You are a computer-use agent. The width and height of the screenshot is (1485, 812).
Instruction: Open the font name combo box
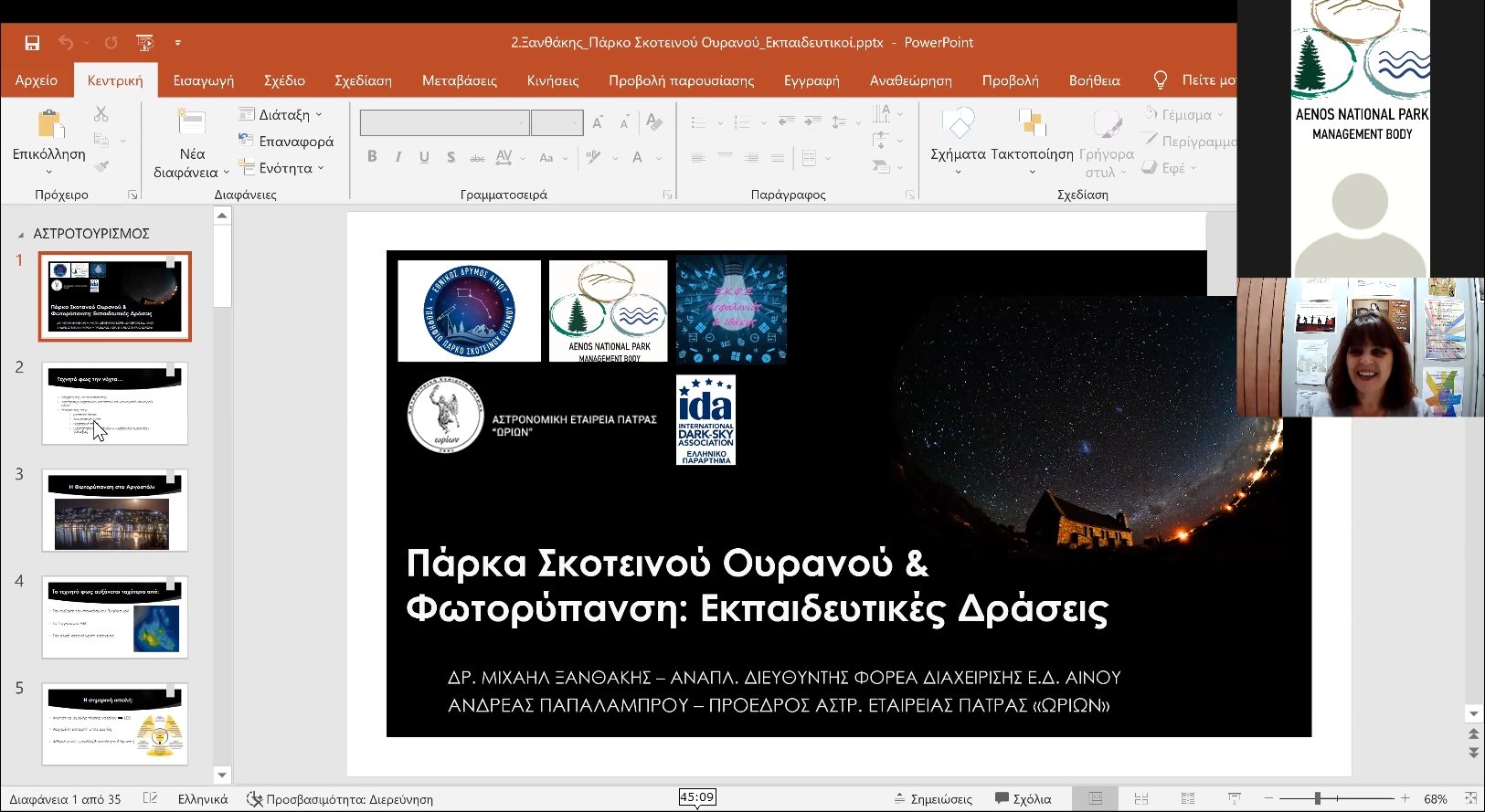pyautogui.click(x=444, y=122)
